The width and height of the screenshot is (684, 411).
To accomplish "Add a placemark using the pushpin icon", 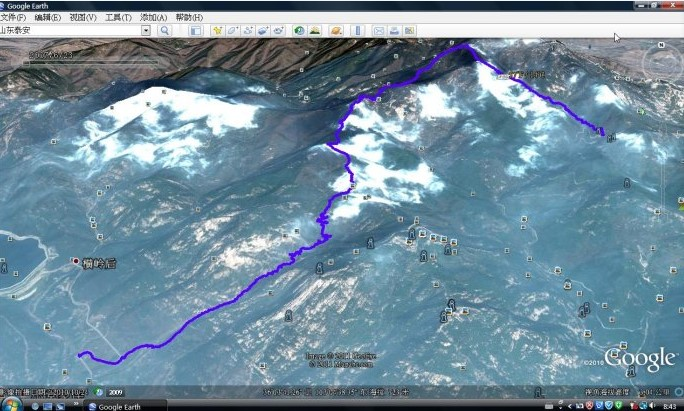I will pyautogui.click(x=217, y=31).
